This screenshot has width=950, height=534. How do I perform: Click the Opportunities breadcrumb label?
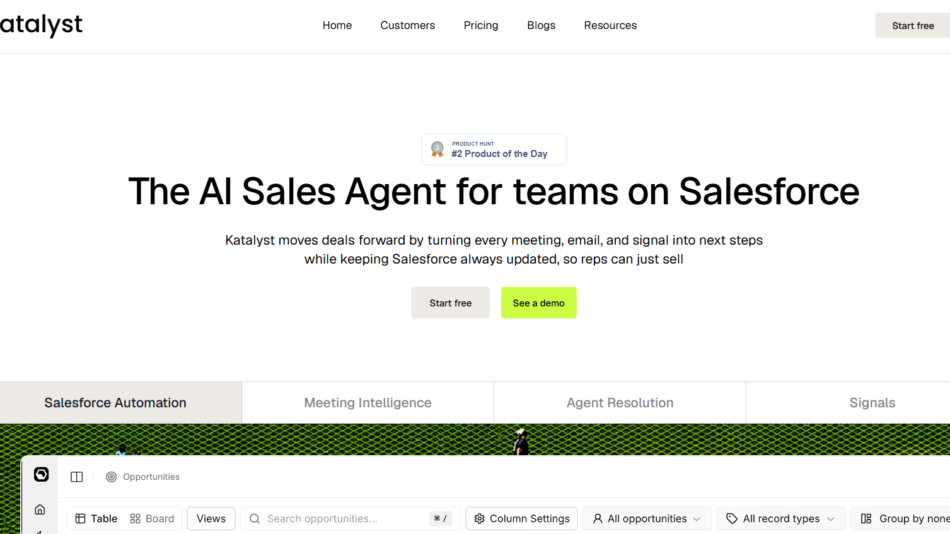(151, 477)
